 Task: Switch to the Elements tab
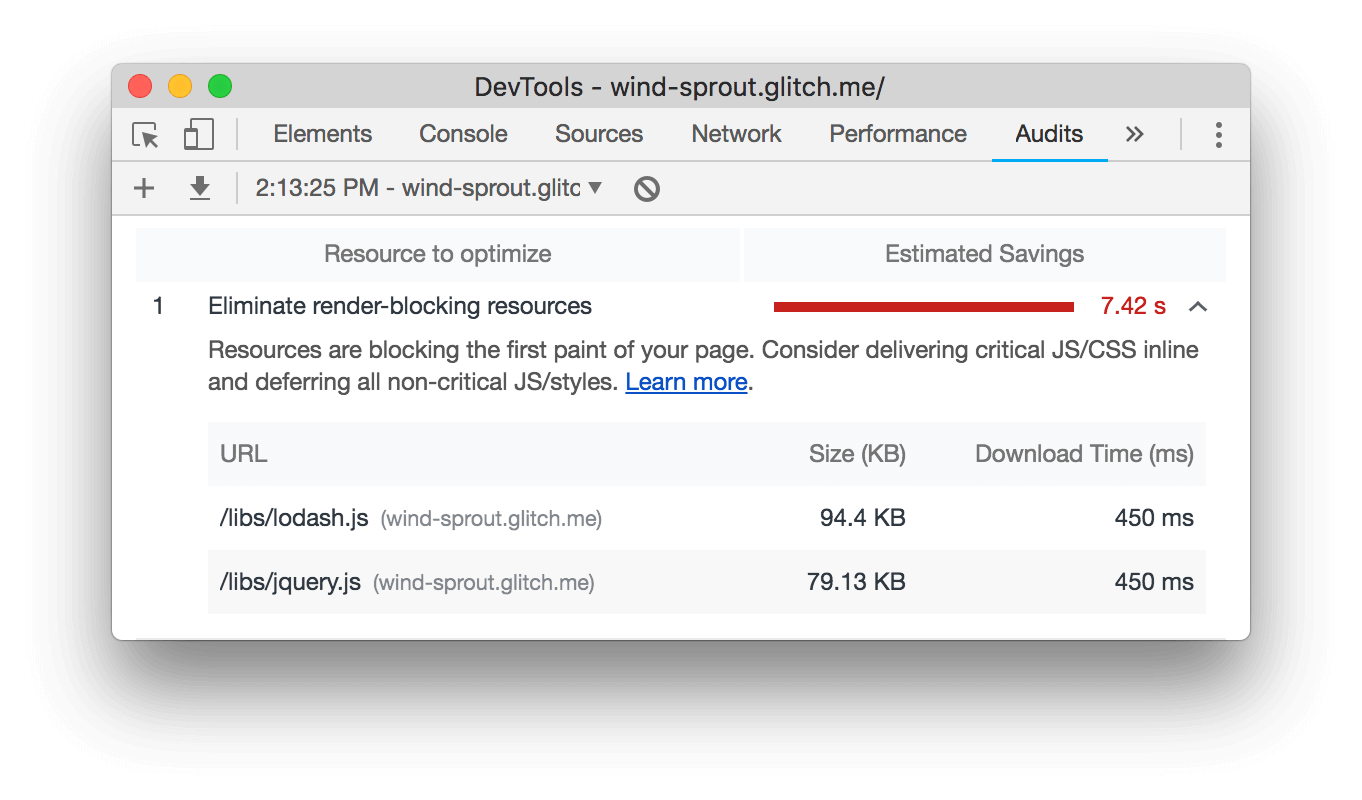coord(322,135)
